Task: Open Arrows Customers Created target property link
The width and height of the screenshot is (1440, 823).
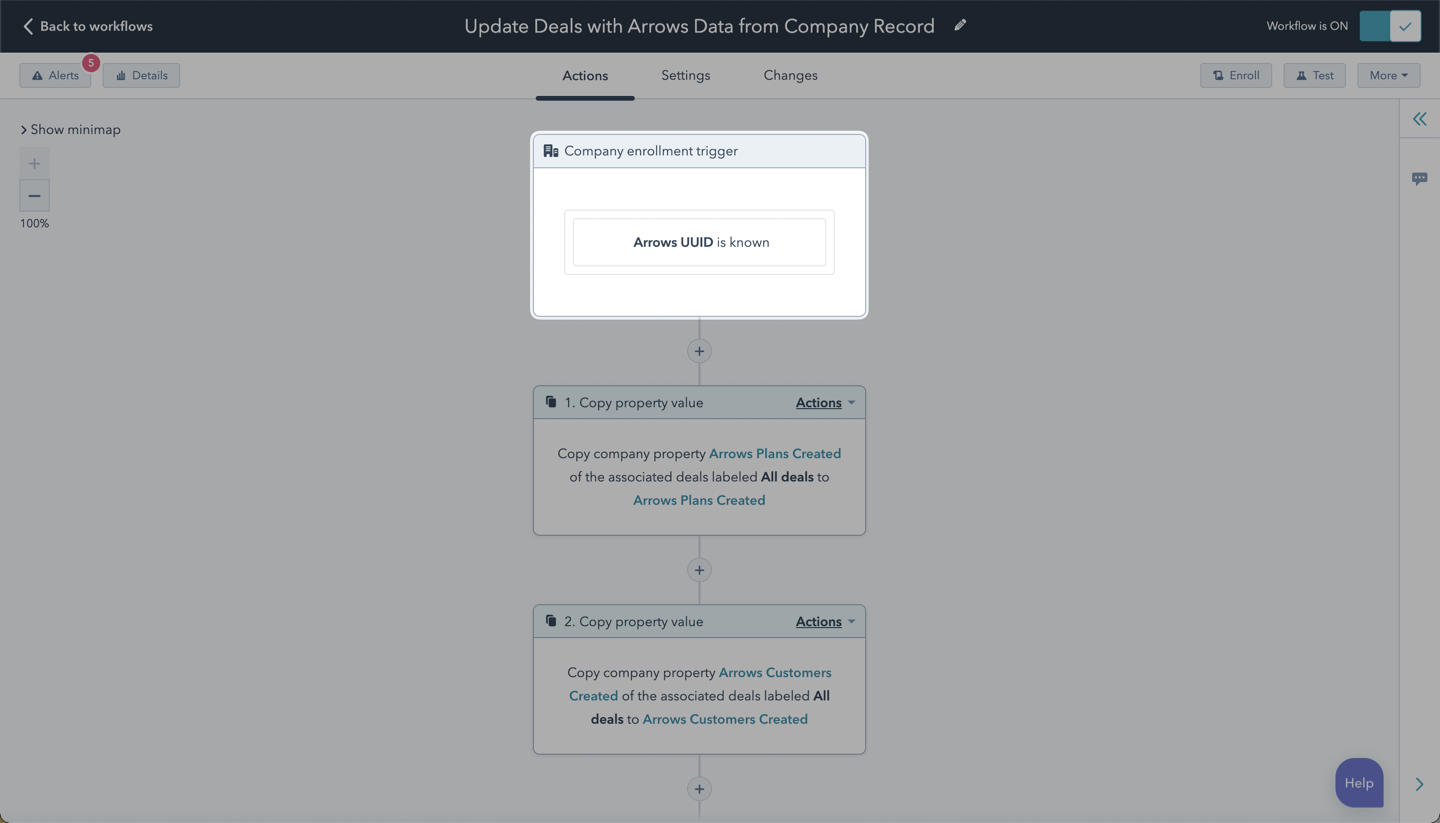Action: (725, 719)
